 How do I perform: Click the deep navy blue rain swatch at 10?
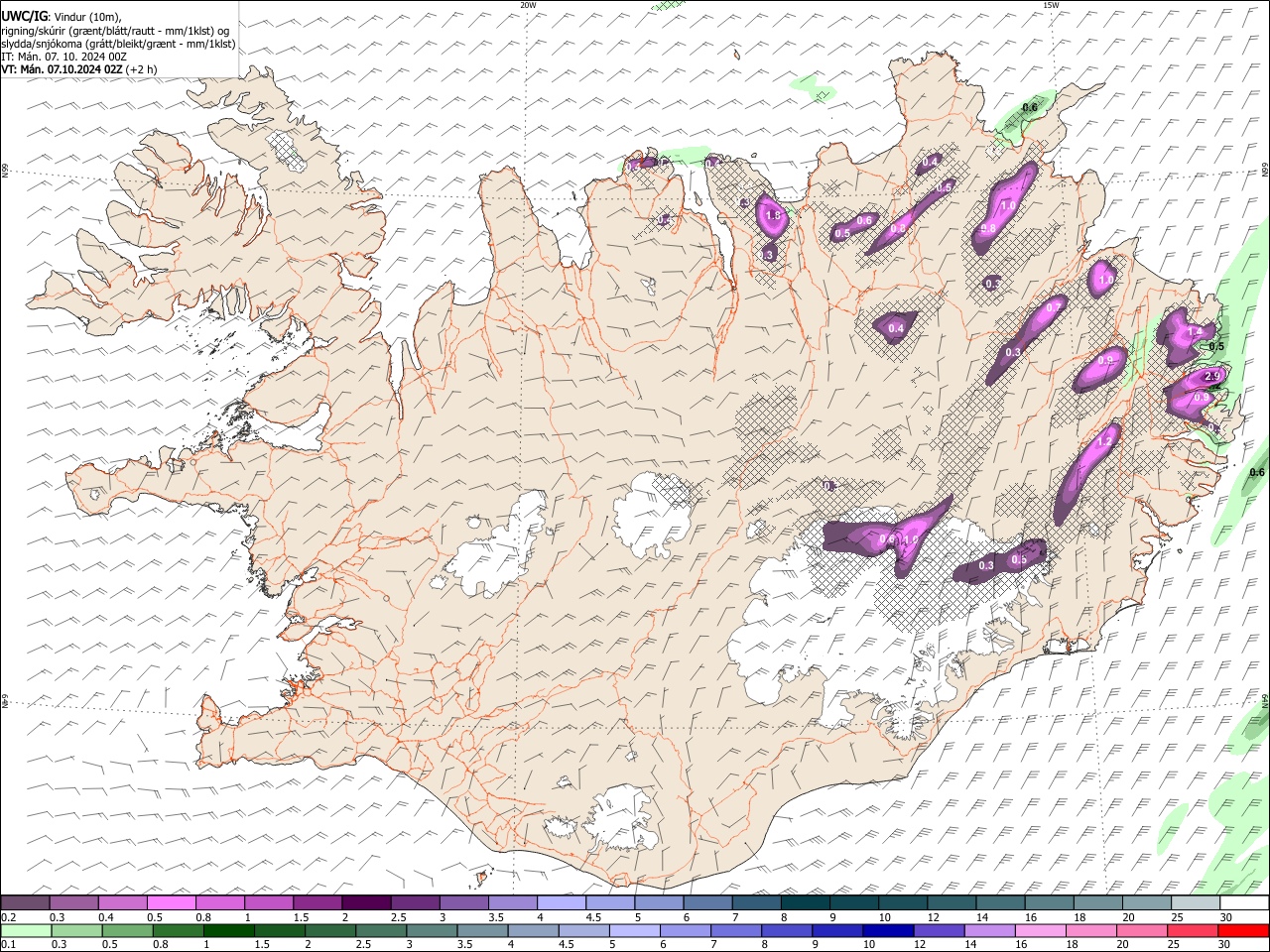tap(887, 930)
